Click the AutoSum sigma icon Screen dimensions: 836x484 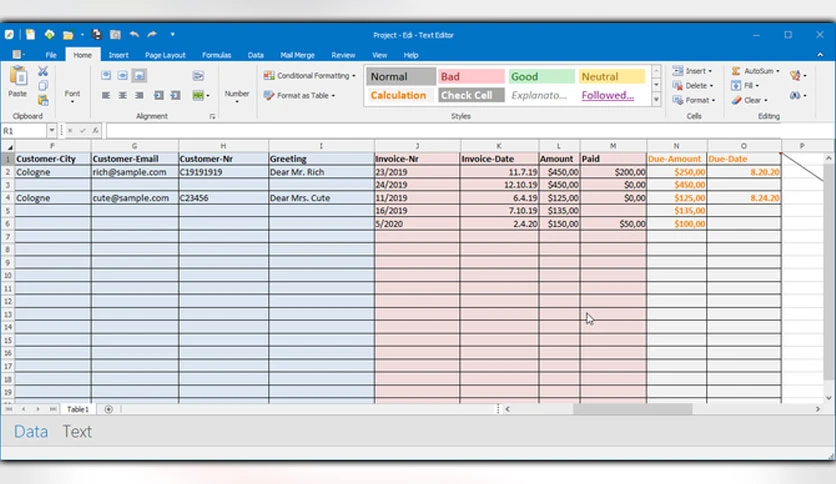(x=736, y=71)
